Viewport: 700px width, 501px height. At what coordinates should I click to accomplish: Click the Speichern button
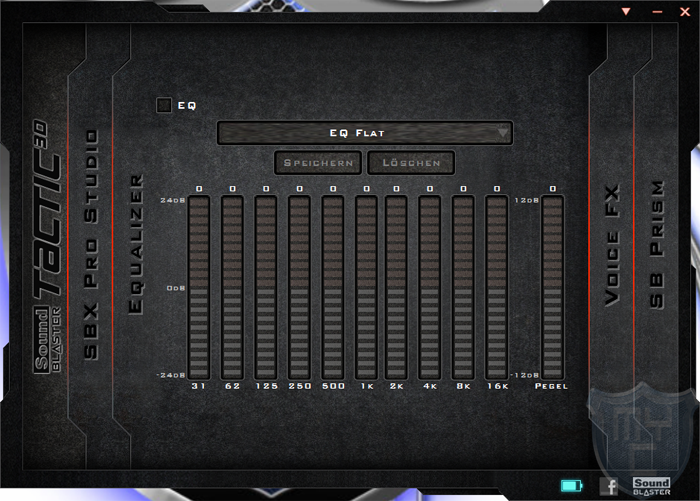(319, 163)
